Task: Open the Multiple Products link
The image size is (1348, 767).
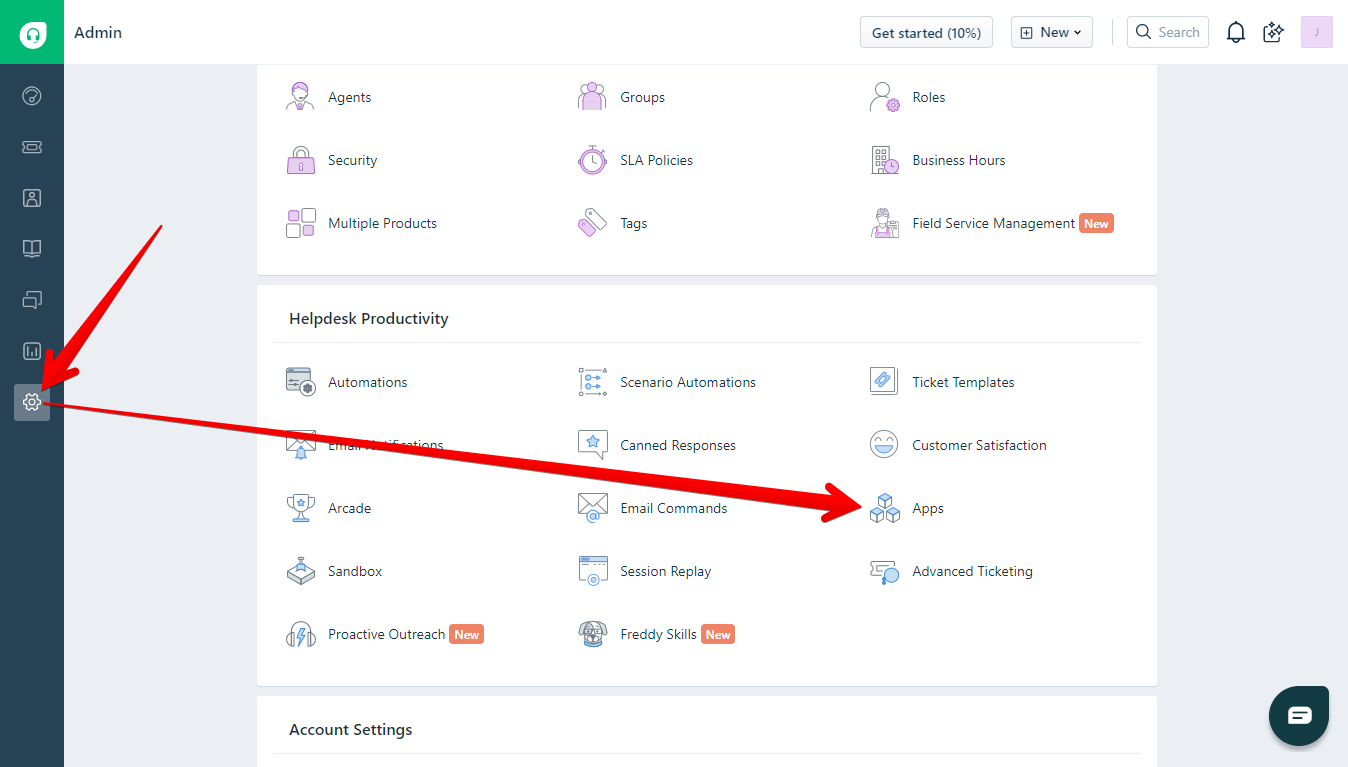Action: coord(382,223)
